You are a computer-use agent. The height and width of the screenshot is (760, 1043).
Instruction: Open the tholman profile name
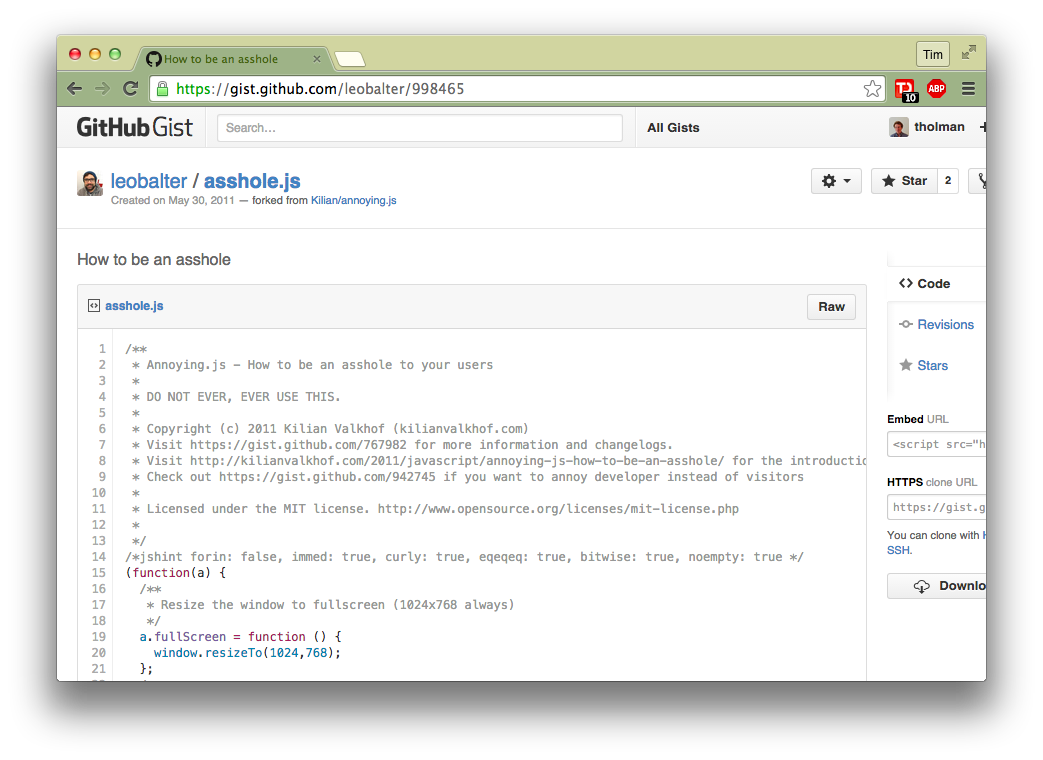click(939, 127)
